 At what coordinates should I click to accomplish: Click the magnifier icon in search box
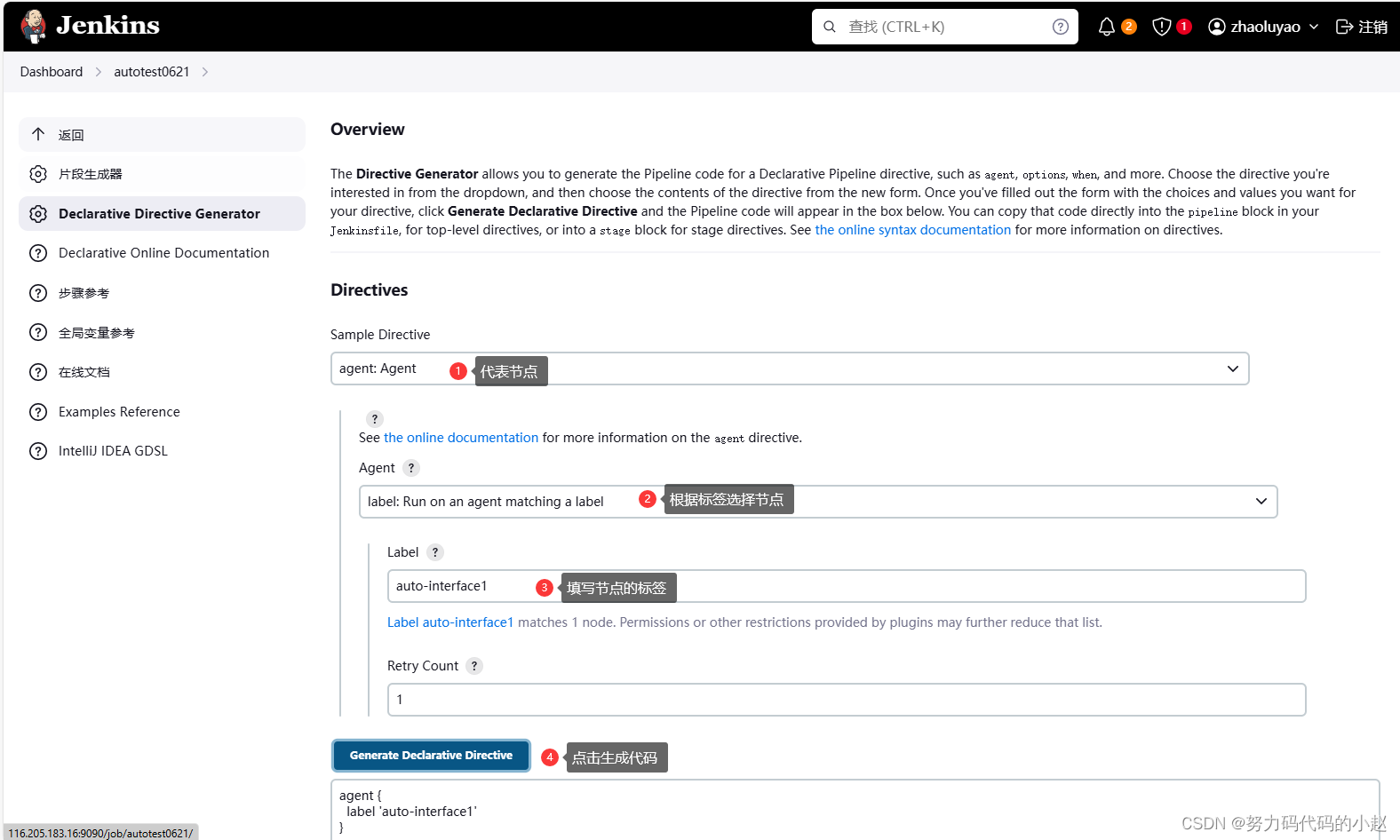point(830,27)
